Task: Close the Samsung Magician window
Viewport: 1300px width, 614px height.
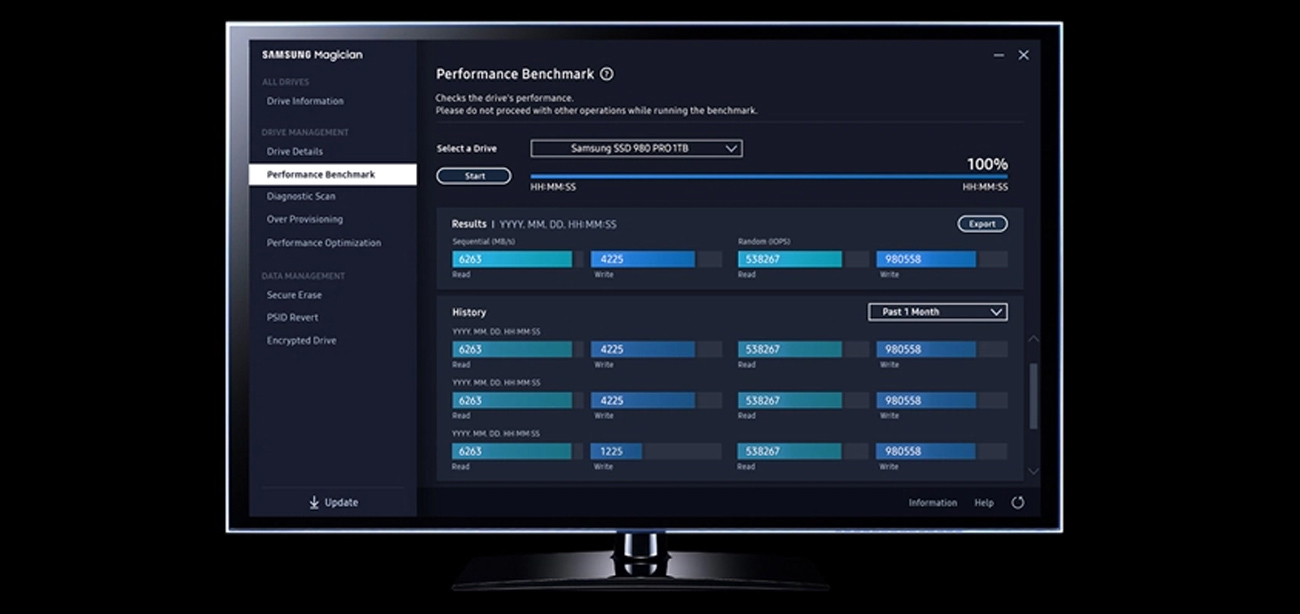Action: (1023, 55)
